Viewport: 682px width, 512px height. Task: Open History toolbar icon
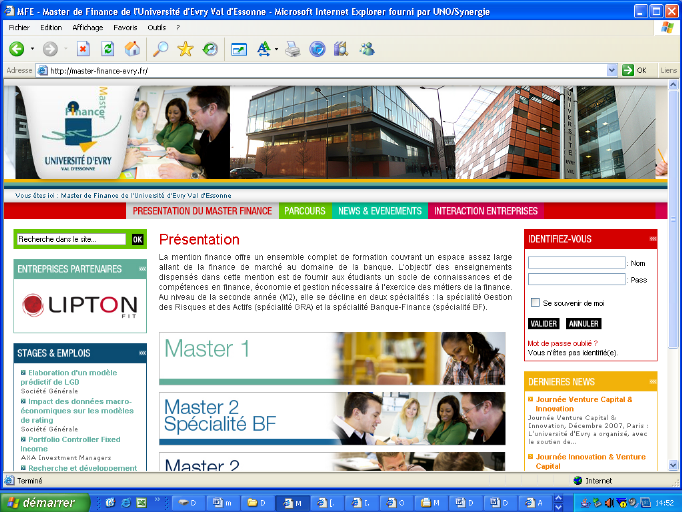click(210, 49)
